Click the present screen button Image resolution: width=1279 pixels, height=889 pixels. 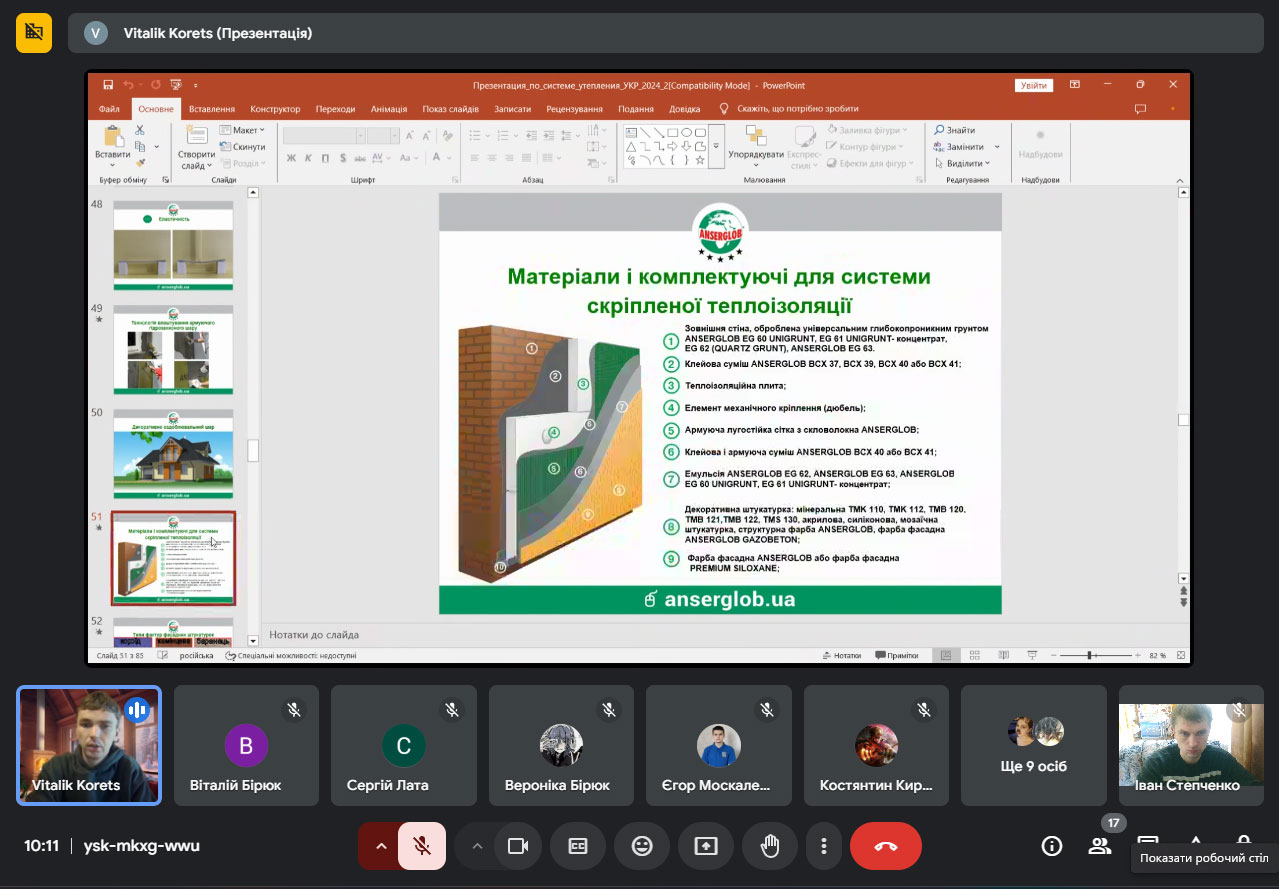point(706,846)
